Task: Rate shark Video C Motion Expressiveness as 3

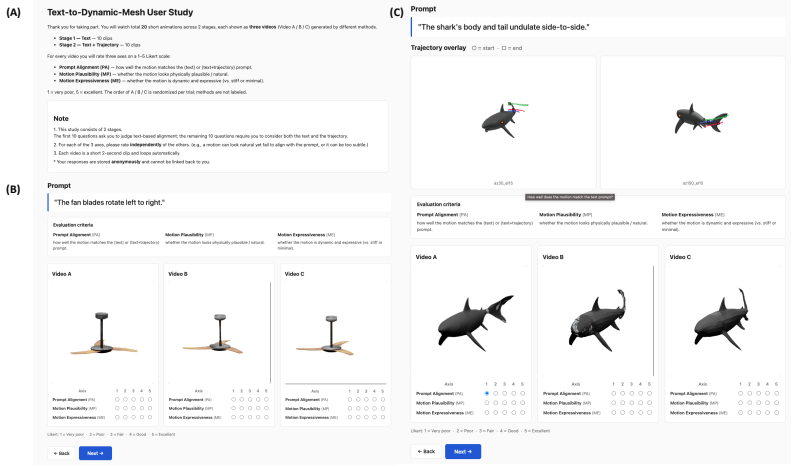Action: pos(759,412)
